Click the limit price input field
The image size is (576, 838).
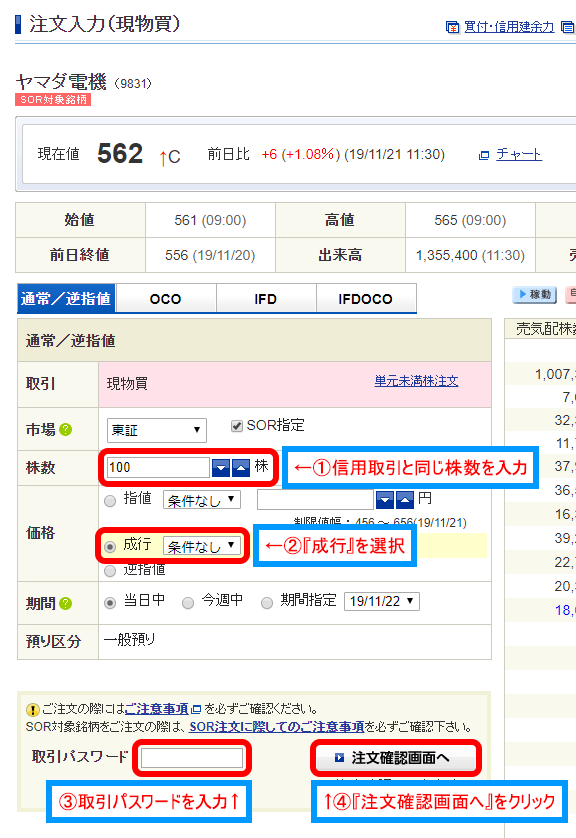(315, 500)
